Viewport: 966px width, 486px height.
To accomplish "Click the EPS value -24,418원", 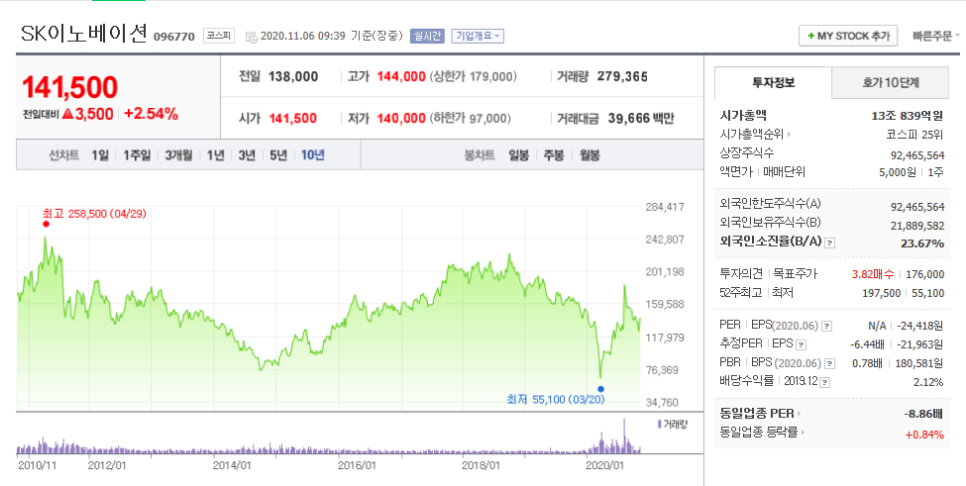I will [x=919, y=325].
